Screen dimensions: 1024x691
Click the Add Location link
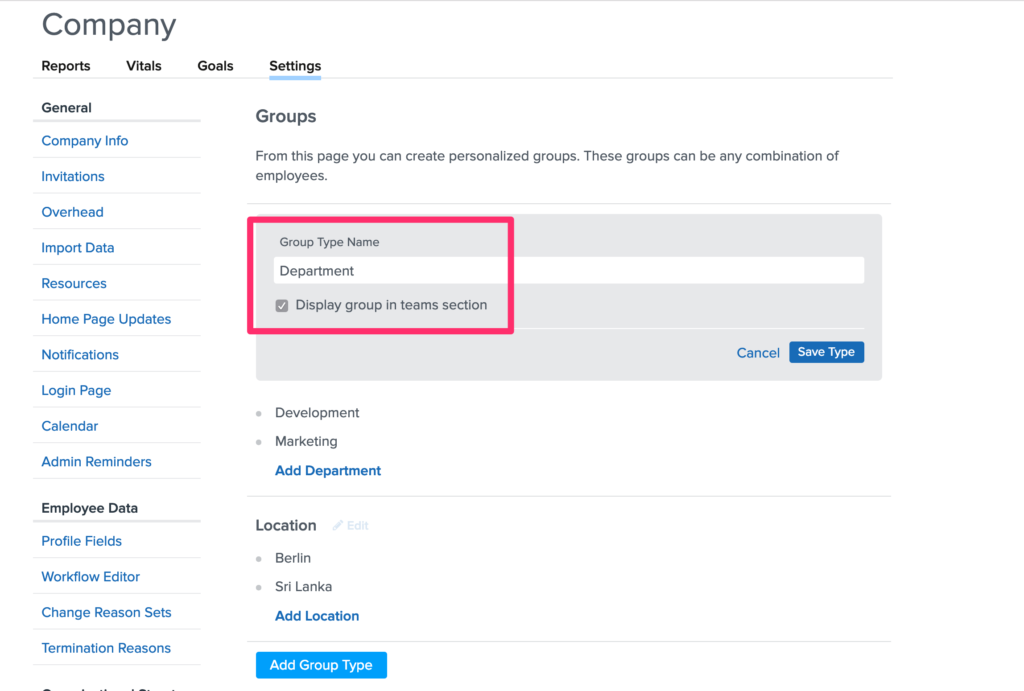317,616
